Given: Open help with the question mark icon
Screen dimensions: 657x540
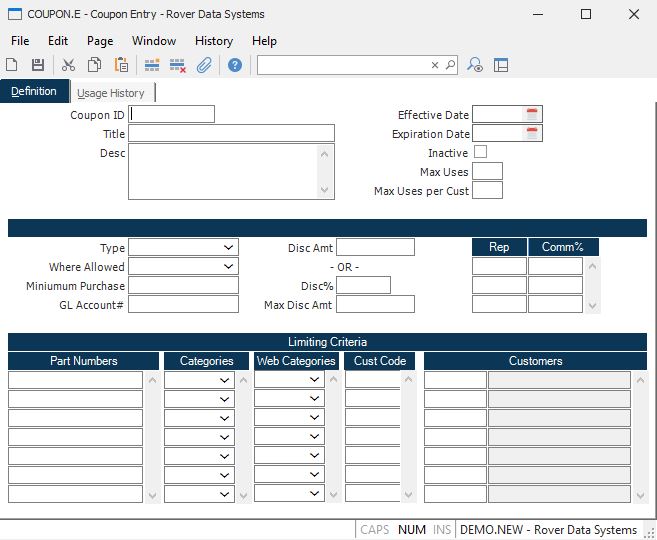Looking at the screenshot, I should pyautogui.click(x=235, y=65).
